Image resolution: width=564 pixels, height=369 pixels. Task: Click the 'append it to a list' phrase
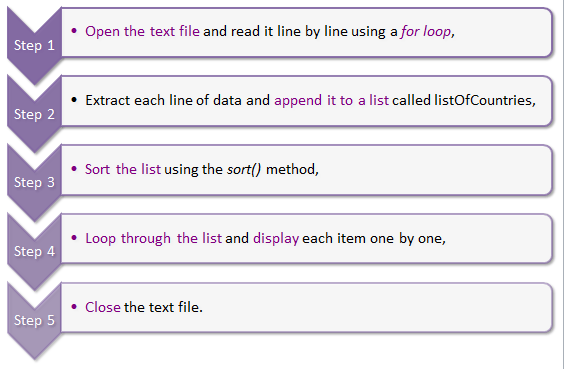(x=331, y=100)
